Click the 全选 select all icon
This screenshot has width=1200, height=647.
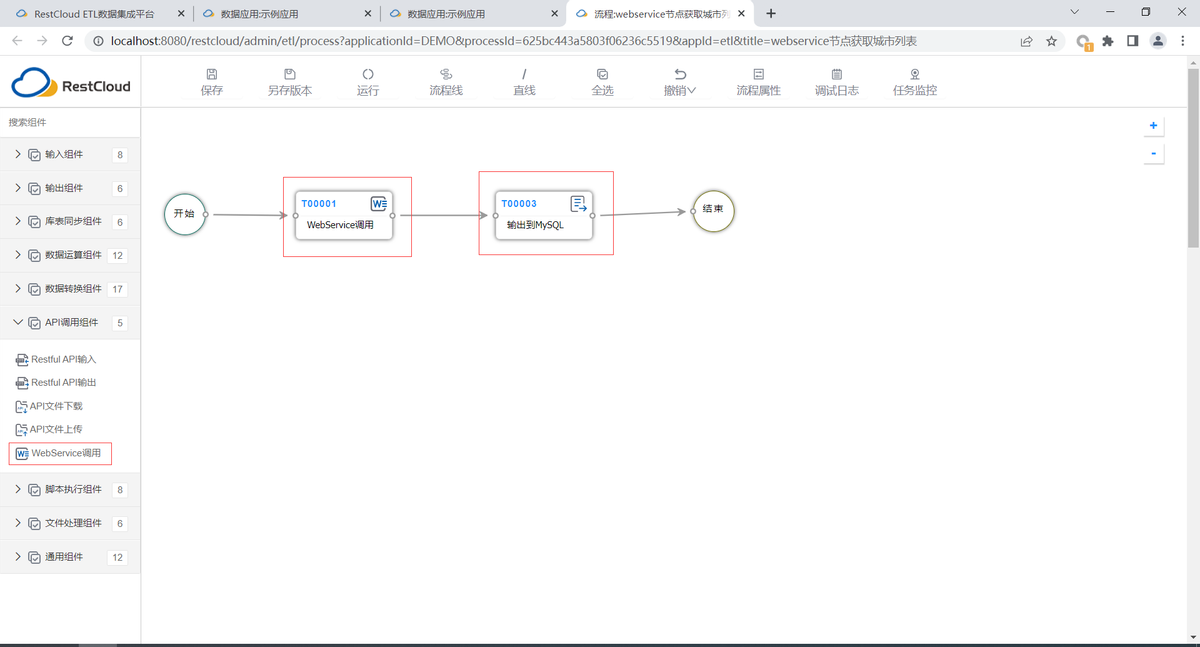602,74
